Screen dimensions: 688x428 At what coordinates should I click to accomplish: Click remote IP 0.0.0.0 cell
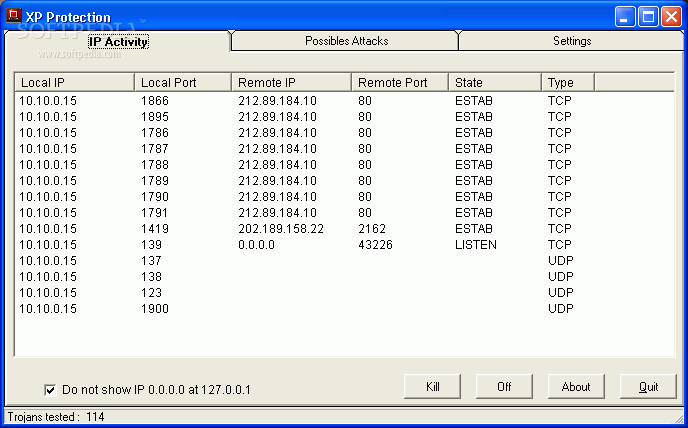pos(256,245)
